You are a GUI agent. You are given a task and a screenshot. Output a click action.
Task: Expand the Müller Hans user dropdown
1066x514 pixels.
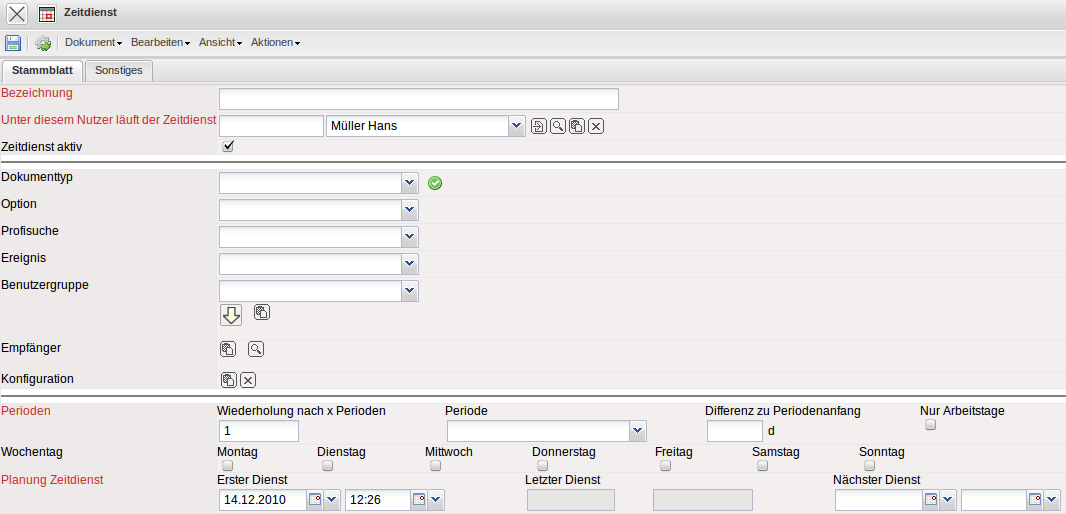515,126
